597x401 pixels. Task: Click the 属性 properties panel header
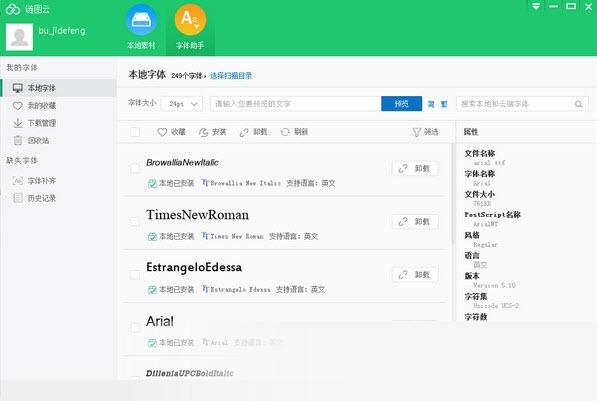click(x=471, y=132)
